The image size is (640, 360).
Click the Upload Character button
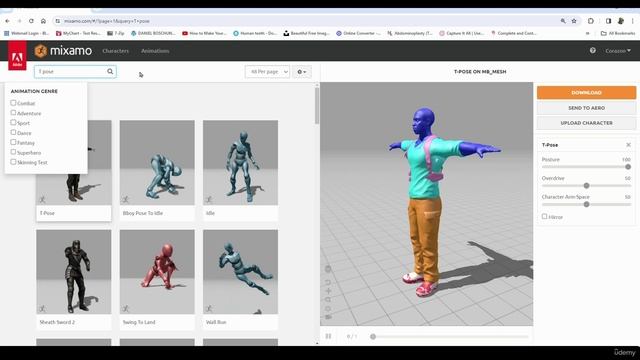pyautogui.click(x=586, y=123)
